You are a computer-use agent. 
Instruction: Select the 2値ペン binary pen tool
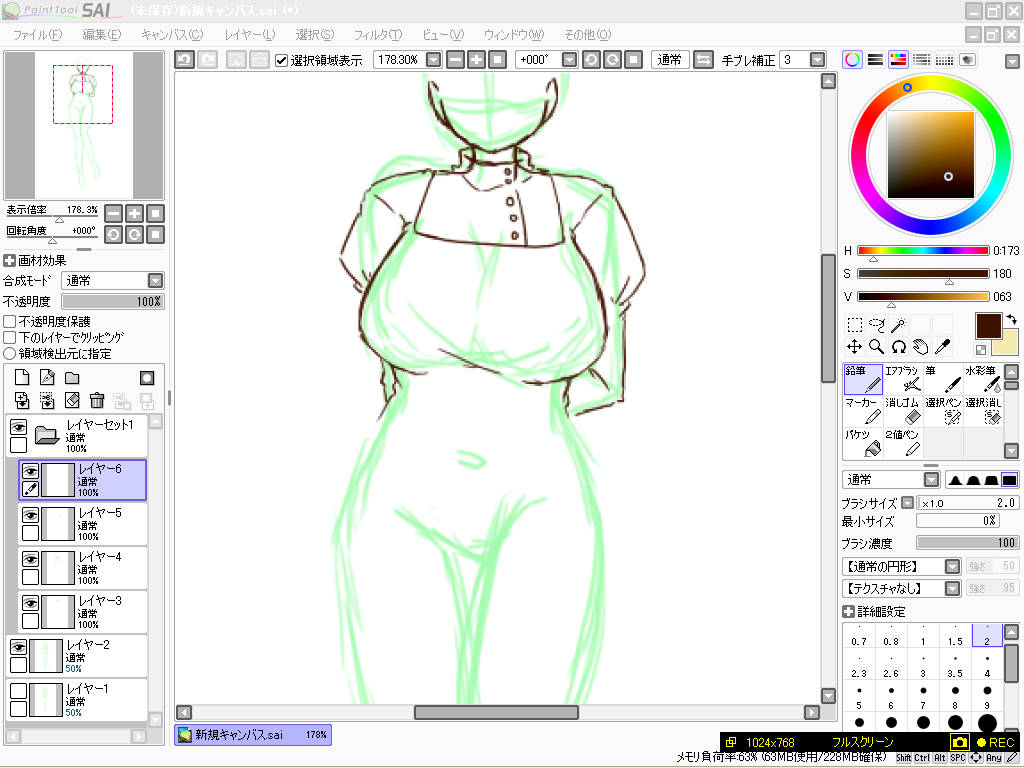(903, 443)
